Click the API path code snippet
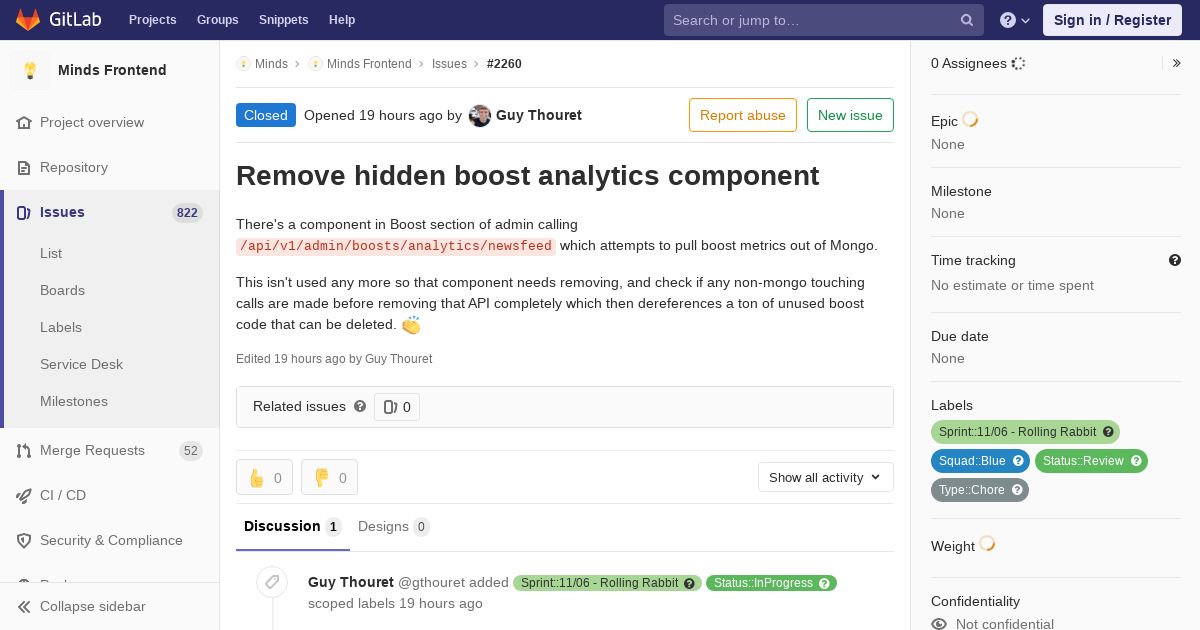The image size is (1200, 630). (396, 246)
